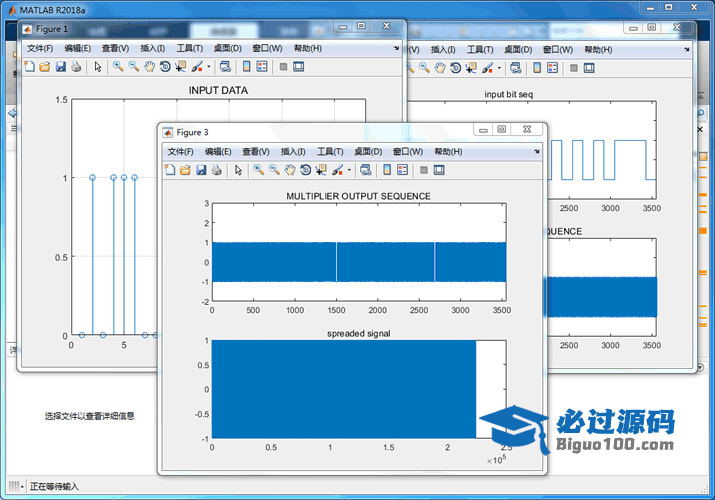Click dock arrow at Figure 1 menu bar end

tap(396, 48)
